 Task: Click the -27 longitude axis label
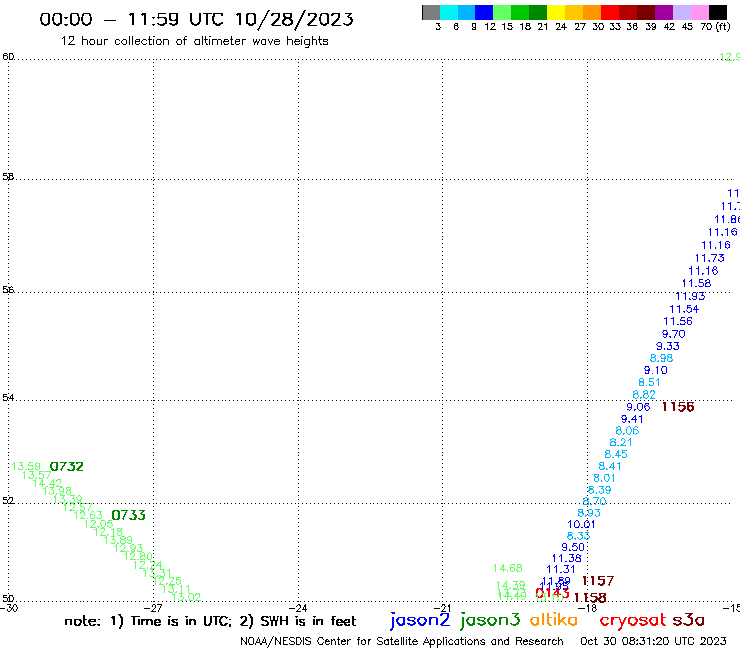coord(154,608)
